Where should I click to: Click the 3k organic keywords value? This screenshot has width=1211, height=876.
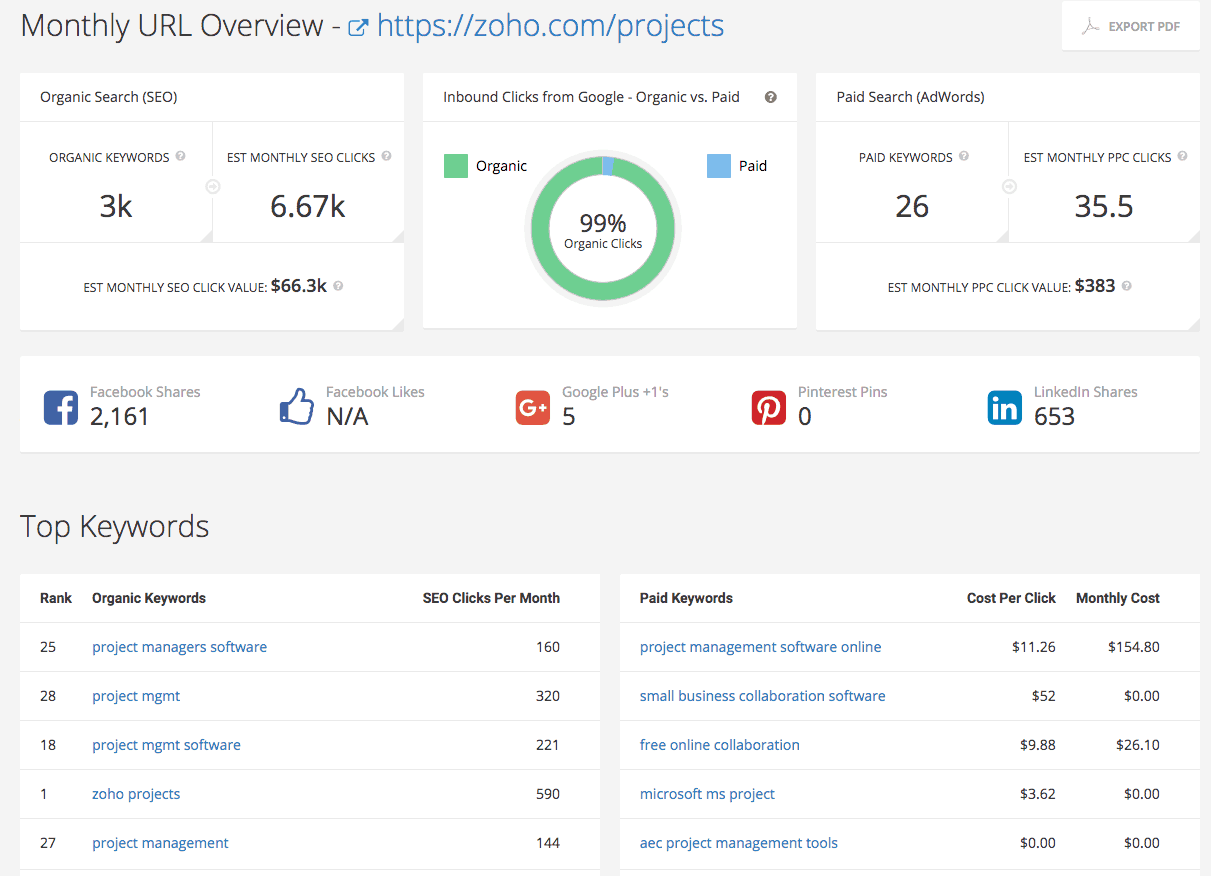(x=116, y=206)
